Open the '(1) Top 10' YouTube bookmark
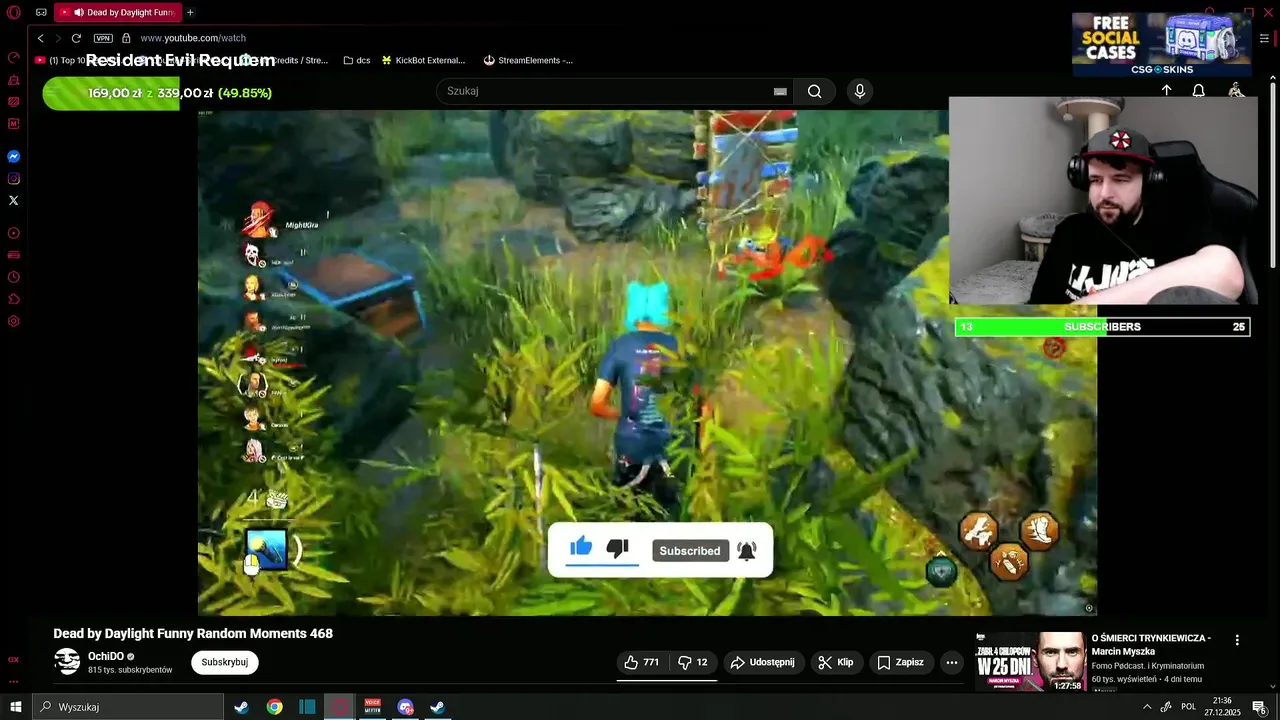 click(60, 60)
